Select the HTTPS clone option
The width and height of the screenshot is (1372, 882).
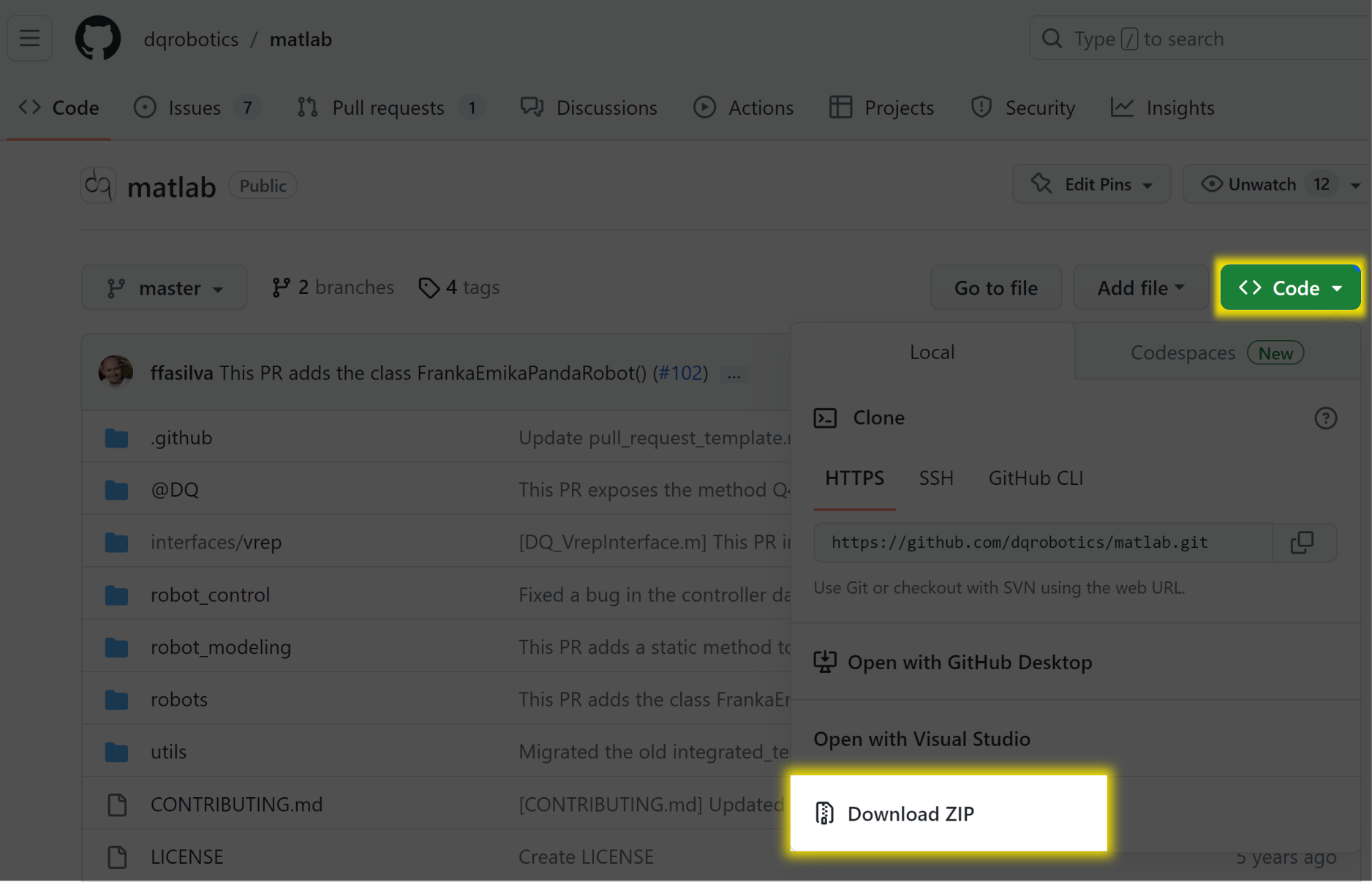pos(854,478)
